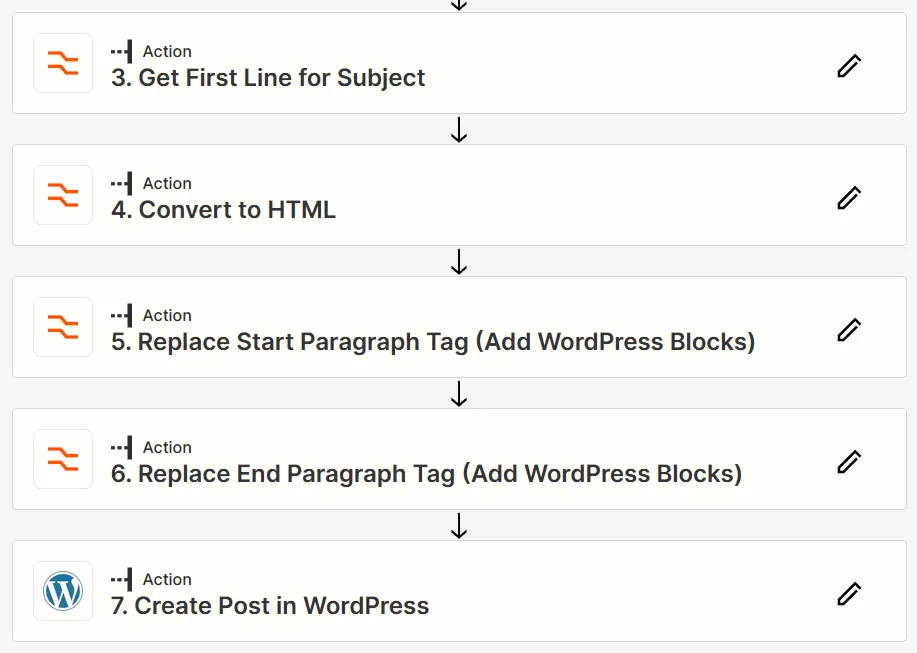This screenshot has height=653, width=917.
Task: Click arrow connector between steps 6 and 7
Action: pyautogui.click(x=459, y=525)
